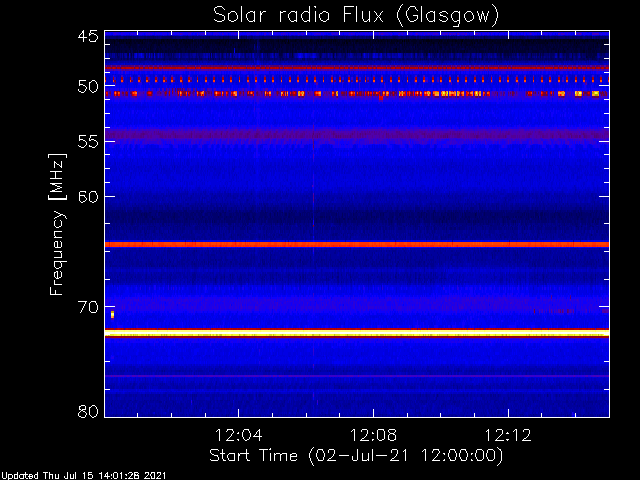The height and width of the screenshot is (480, 640).
Task: Click the 12:04 time tick label
Action: [238, 435]
